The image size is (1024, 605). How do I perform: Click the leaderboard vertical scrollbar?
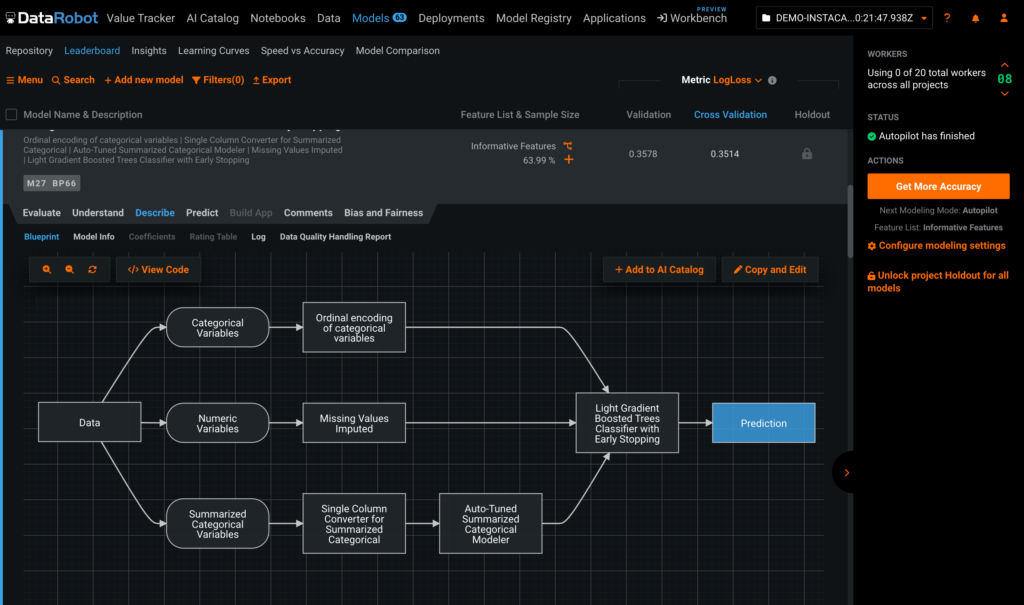[850, 222]
